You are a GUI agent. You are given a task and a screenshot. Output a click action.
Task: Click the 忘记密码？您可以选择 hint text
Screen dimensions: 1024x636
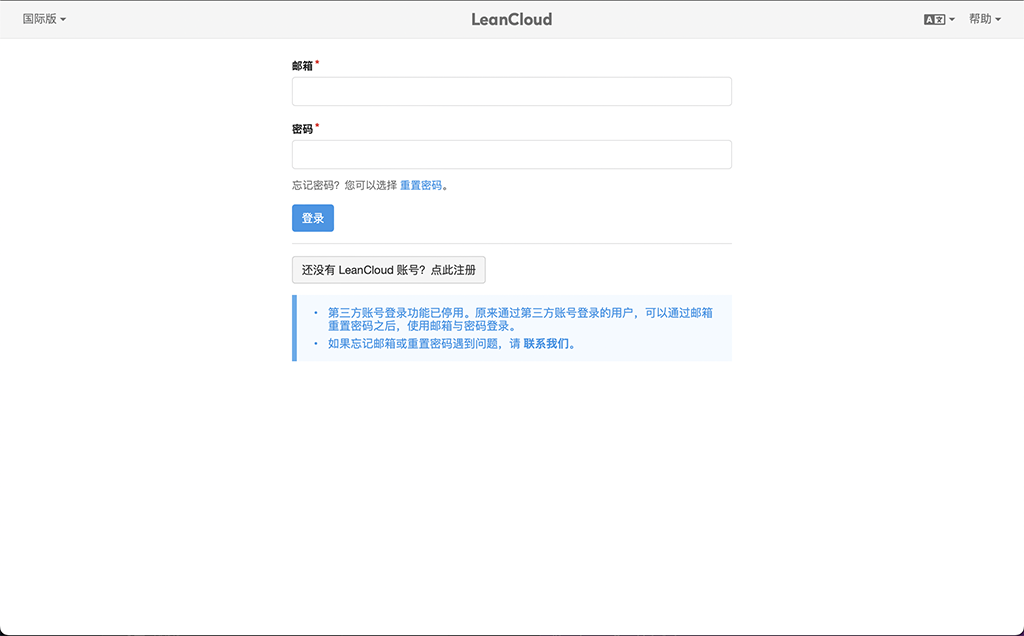345,185
